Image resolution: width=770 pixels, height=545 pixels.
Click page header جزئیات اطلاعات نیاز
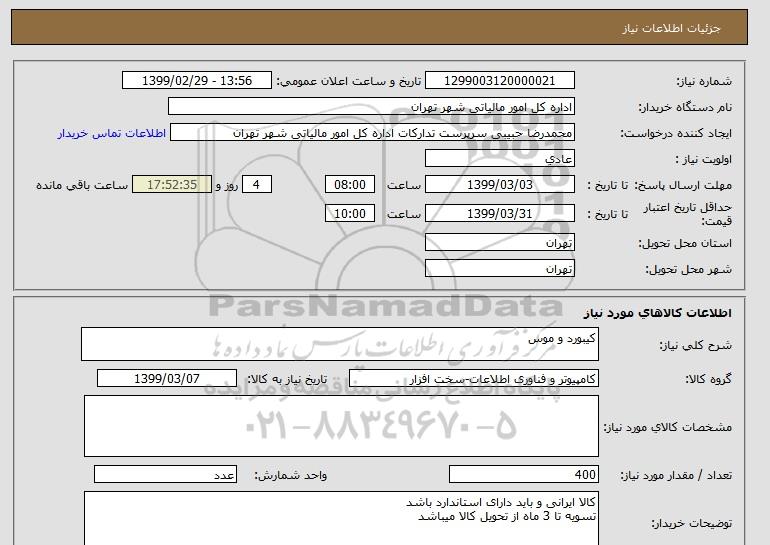671,28
